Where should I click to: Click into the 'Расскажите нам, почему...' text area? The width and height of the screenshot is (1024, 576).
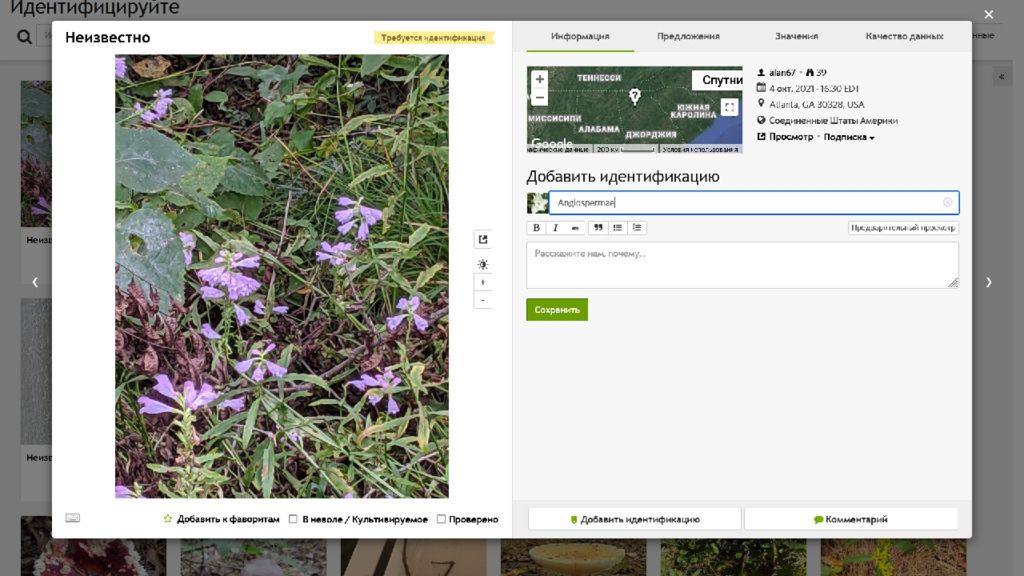tap(743, 265)
